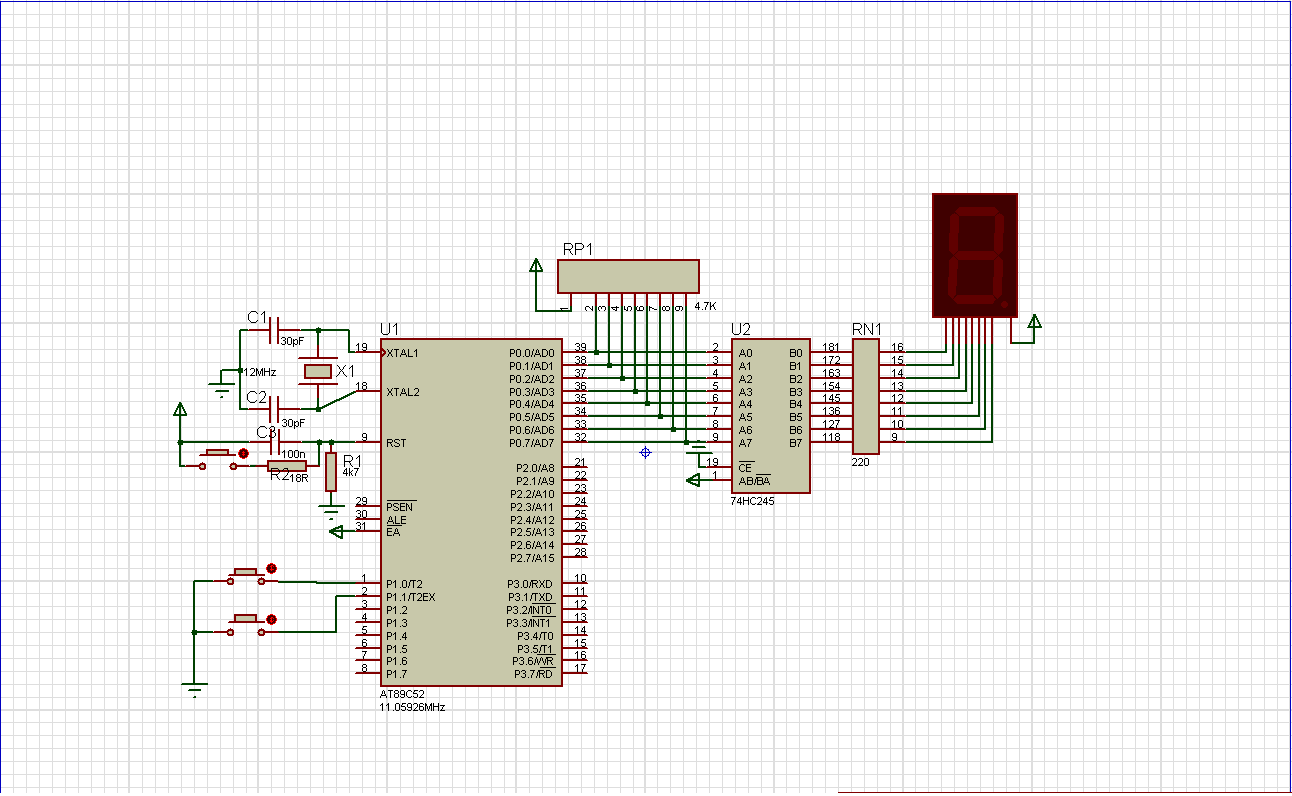Toggle the red latch dot on reset button

tap(242, 453)
